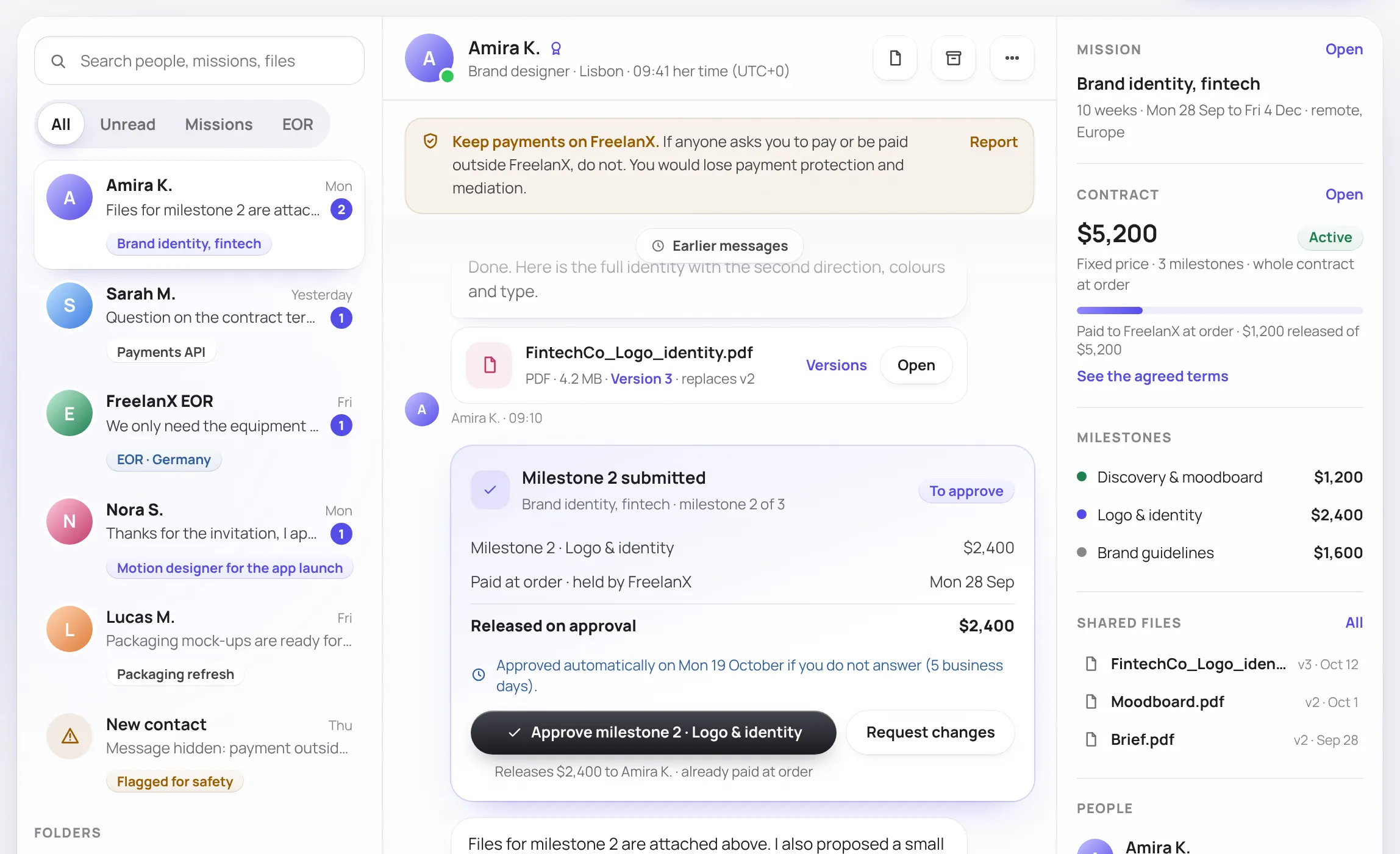Click file icon beside FintechCo_Logo_iden... shared file
The image size is (1400, 854).
(1091, 664)
